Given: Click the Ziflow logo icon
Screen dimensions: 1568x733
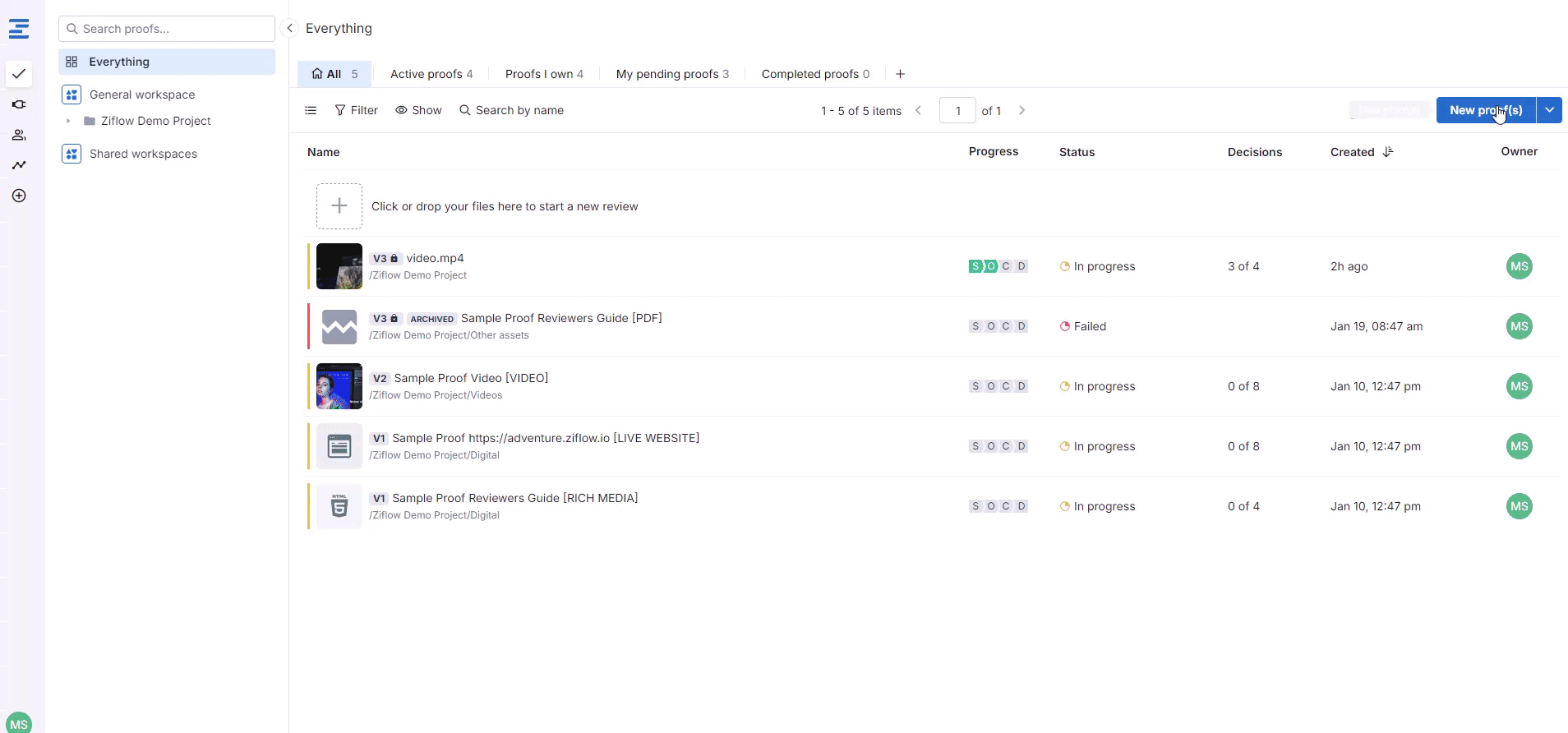Looking at the screenshot, I should (19, 29).
